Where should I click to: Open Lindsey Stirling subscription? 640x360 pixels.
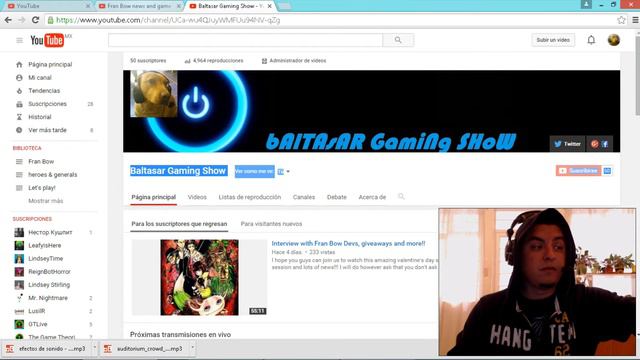point(49,284)
